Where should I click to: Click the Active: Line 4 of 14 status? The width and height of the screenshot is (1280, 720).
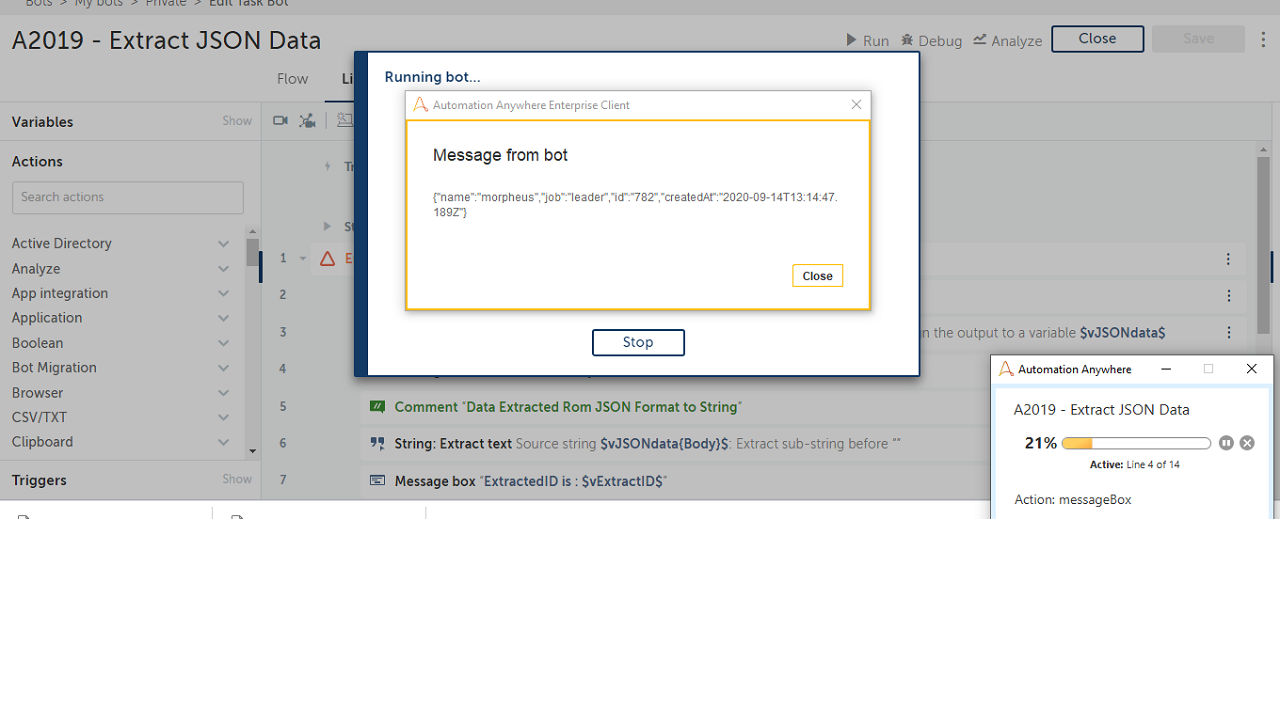click(x=1135, y=465)
